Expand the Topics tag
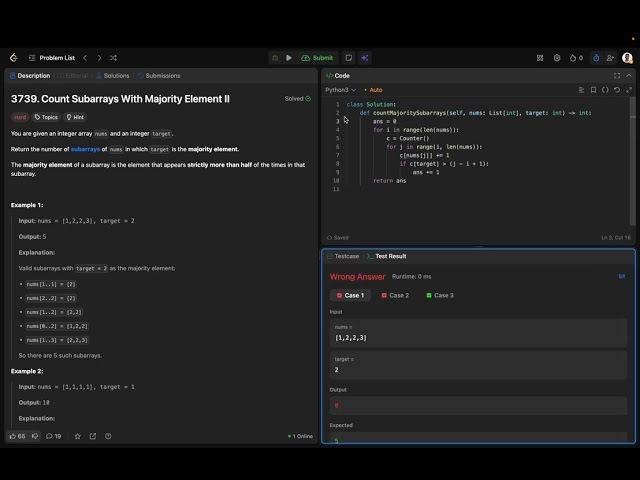This screenshot has width=640, height=480. pos(46,117)
